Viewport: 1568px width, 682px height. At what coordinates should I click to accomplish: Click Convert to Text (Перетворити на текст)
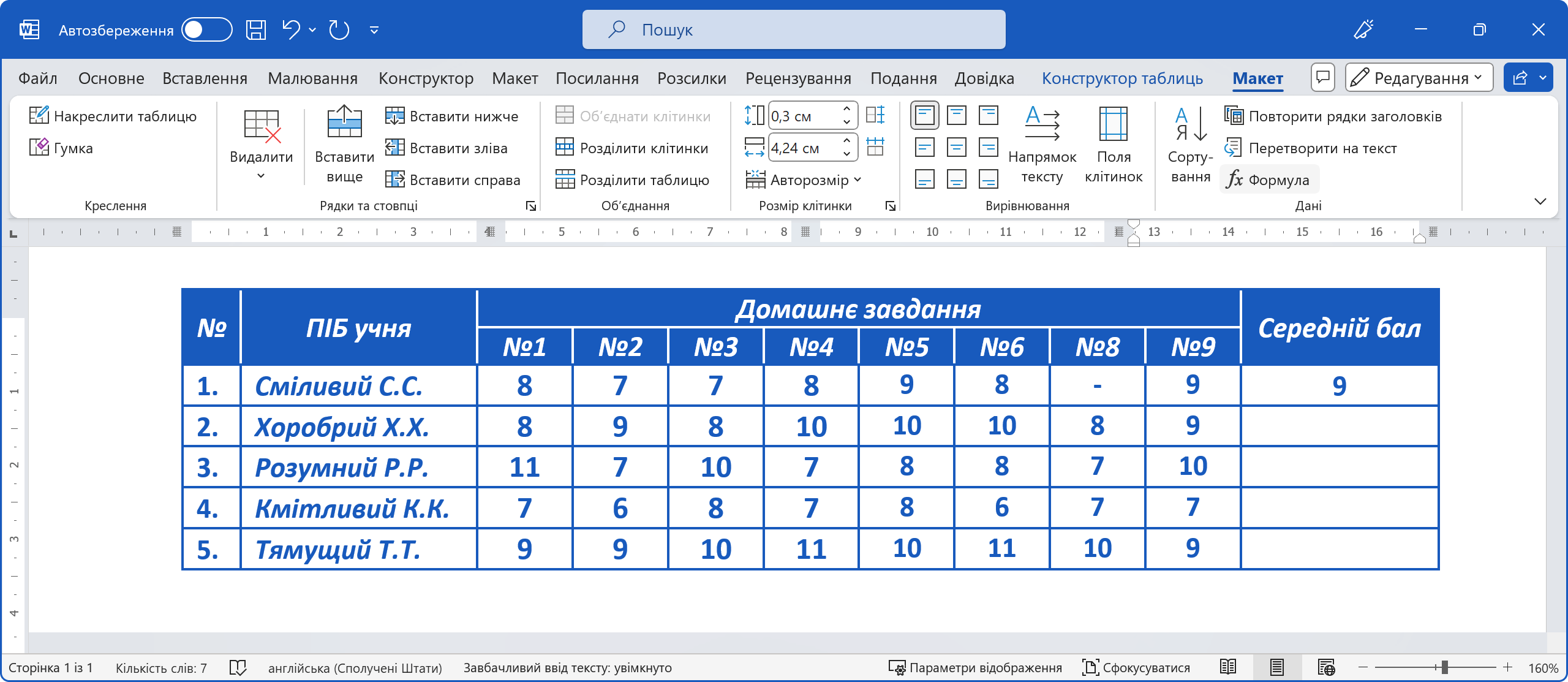point(1311,148)
